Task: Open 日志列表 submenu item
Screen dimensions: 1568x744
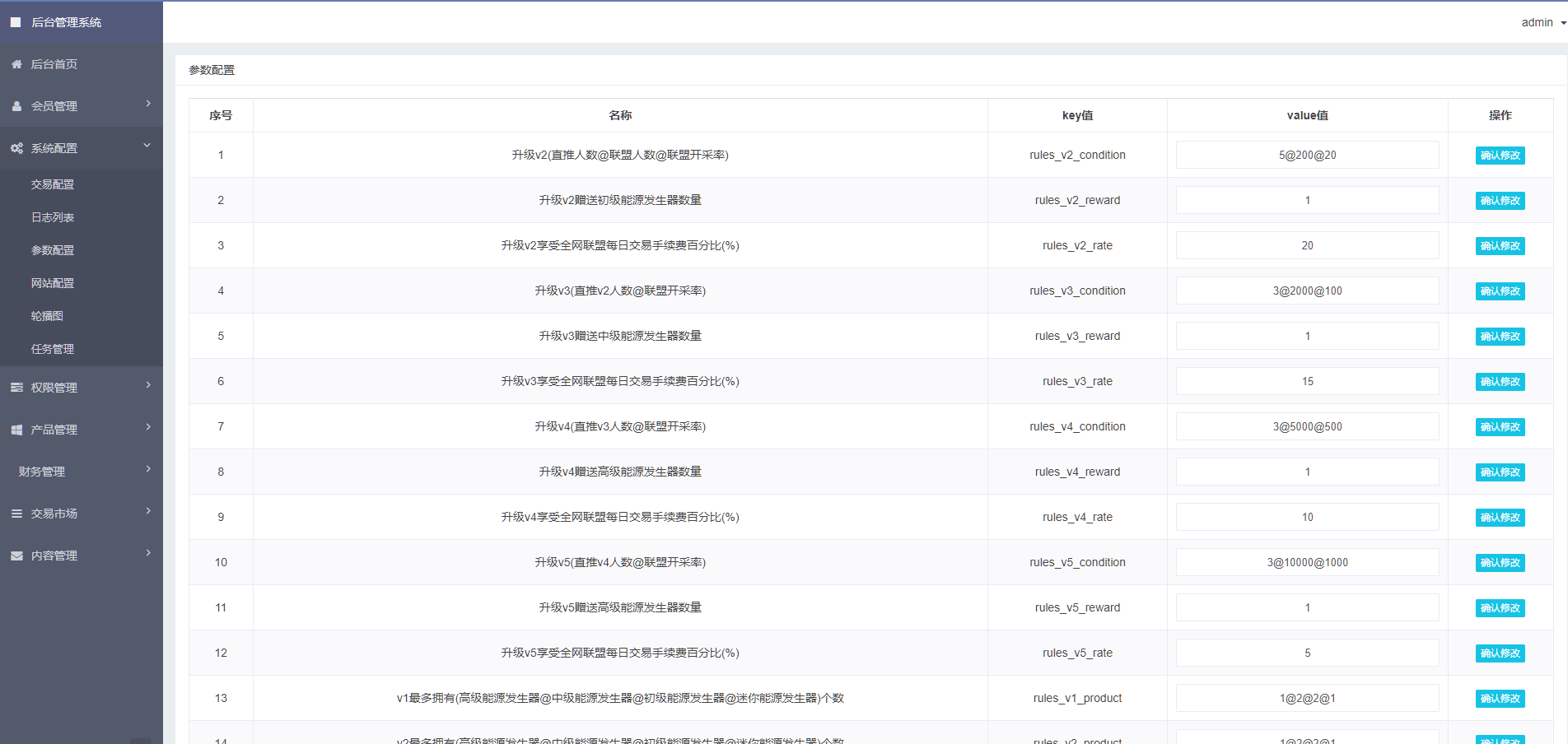Action: [53, 217]
